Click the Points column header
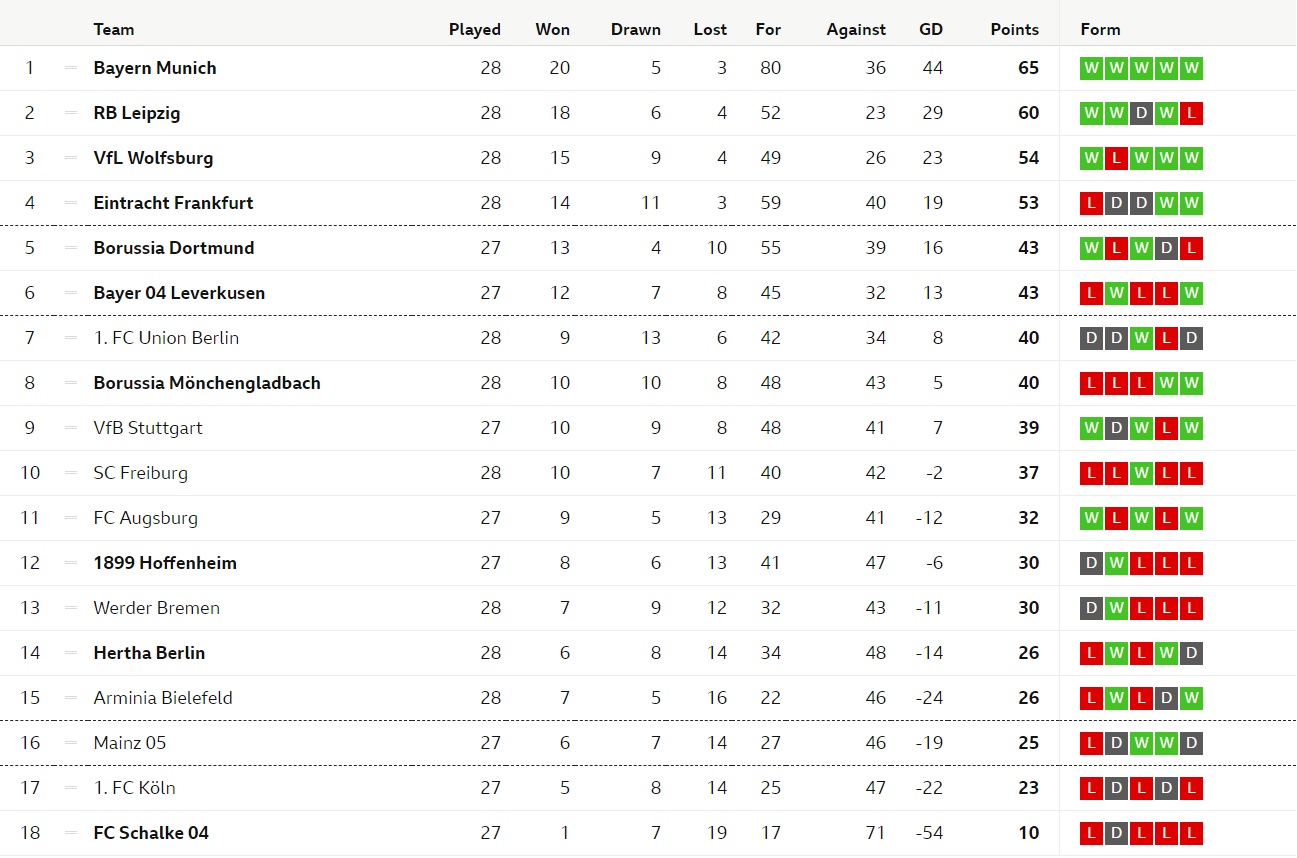This screenshot has width=1297, height=858. [1015, 29]
